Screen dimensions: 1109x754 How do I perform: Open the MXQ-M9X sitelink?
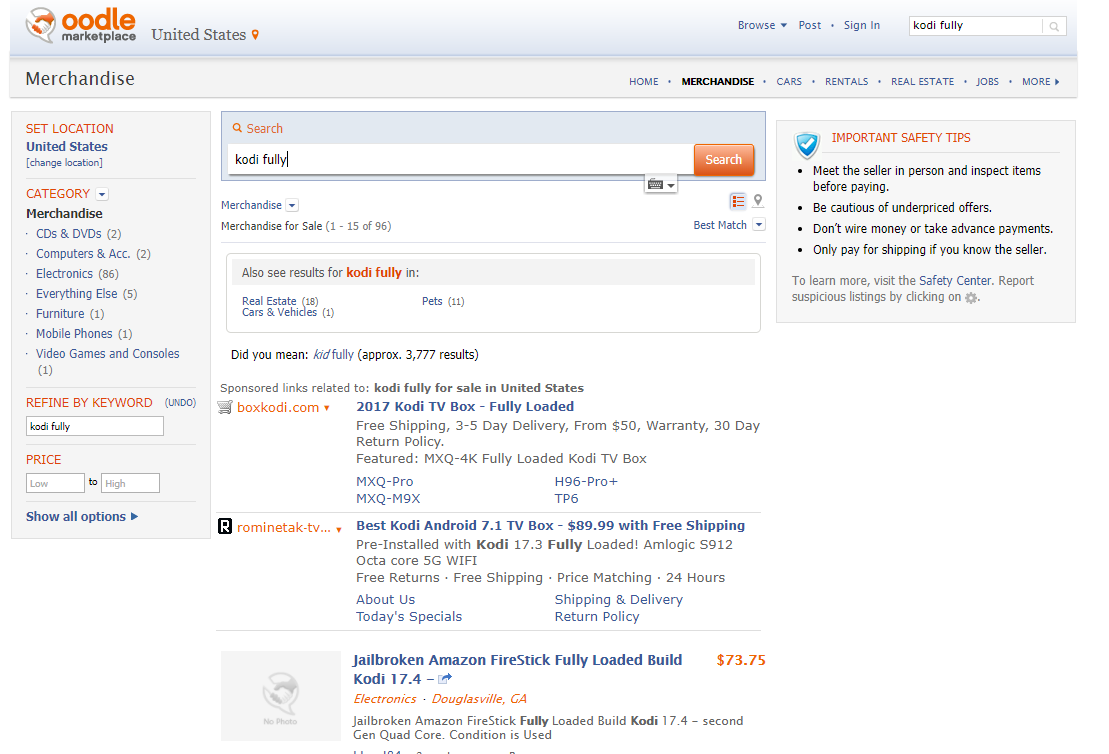388,498
